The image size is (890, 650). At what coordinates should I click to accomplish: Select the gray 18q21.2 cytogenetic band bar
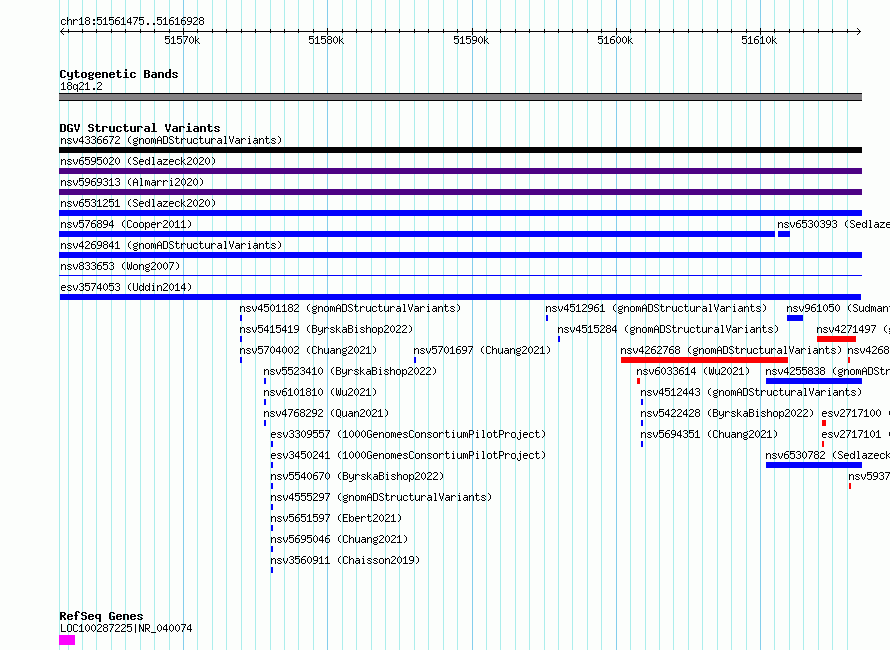click(460, 97)
